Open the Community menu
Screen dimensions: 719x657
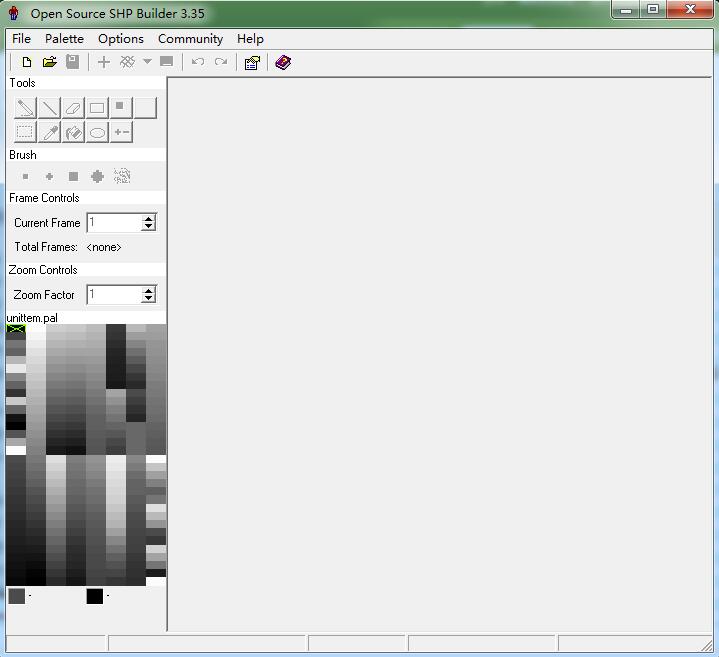(x=190, y=38)
